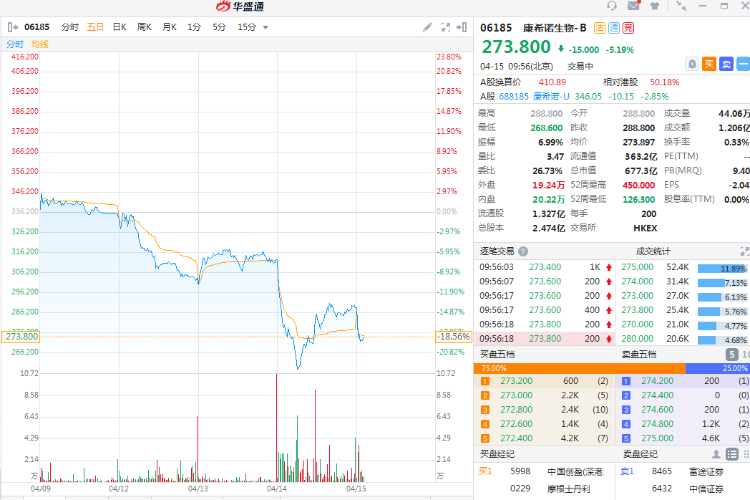Select the 09:56:03 trade at 273.400
The width and height of the screenshot is (750, 500).
tap(546, 267)
